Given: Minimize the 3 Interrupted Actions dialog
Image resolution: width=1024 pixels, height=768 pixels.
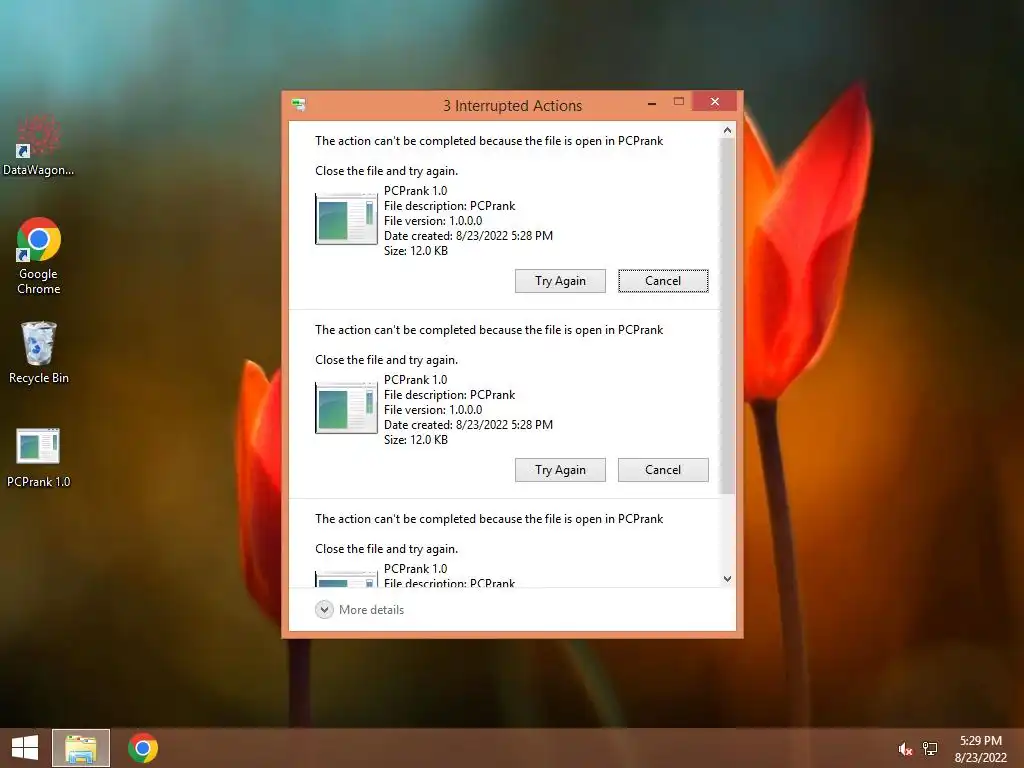Looking at the screenshot, I should point(652,103).
